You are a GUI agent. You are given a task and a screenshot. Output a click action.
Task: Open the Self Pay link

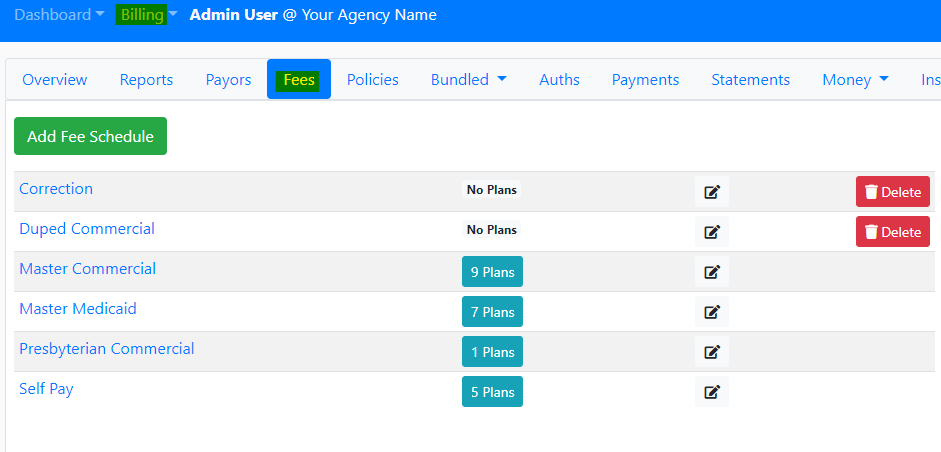click(x=46, y=389)
